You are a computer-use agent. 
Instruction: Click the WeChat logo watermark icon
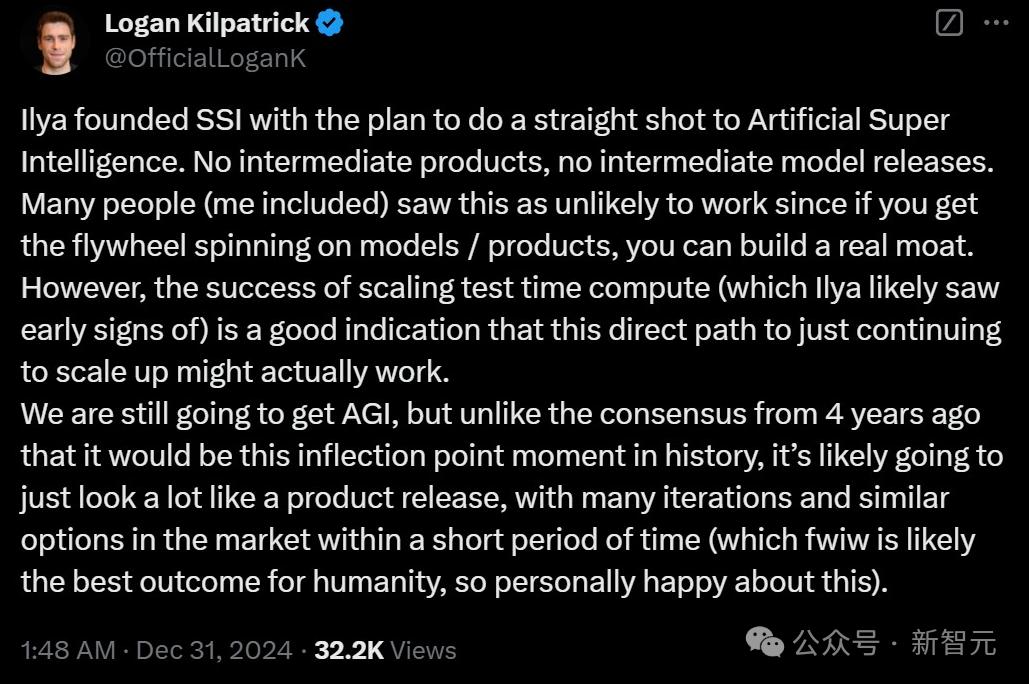(765, 642)
